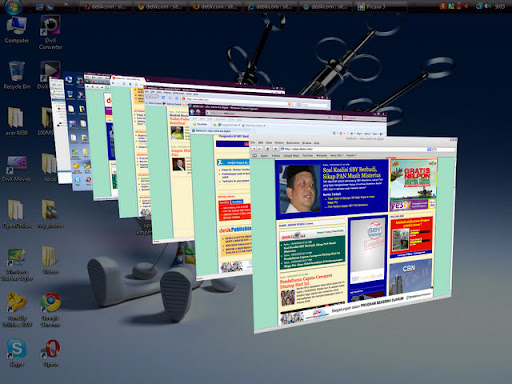Select the acer 4930 folder

tap(16, 121)
